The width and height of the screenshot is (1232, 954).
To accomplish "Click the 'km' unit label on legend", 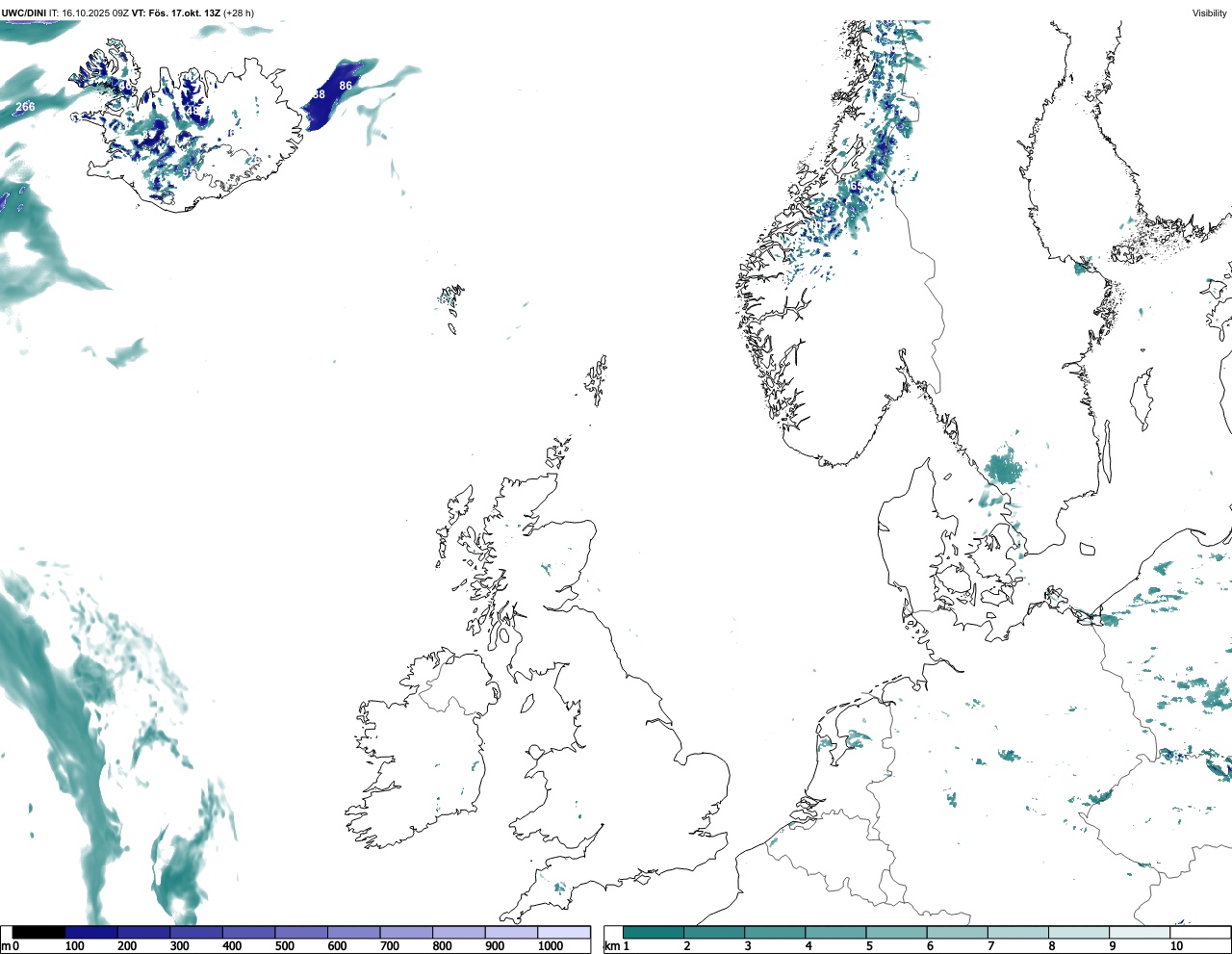I will pos(611,946).
